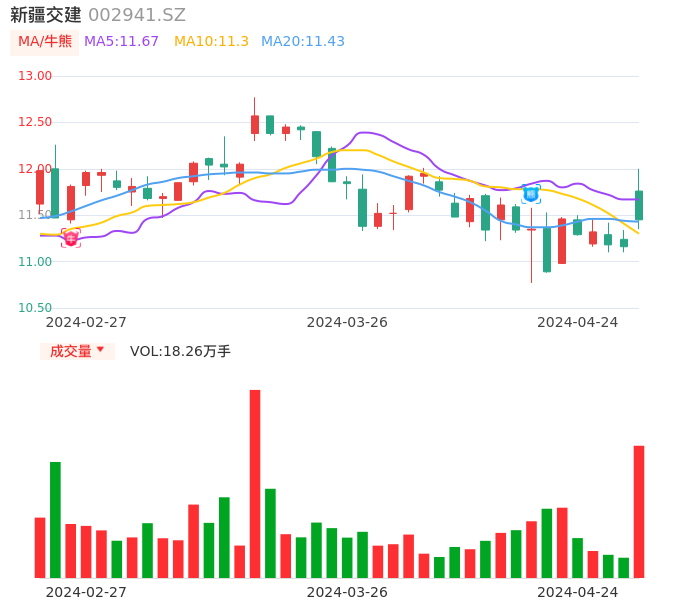
Task: Select the MA/牛熊 indicator tab
Action: pyautogui.click(x=44, y=42)
